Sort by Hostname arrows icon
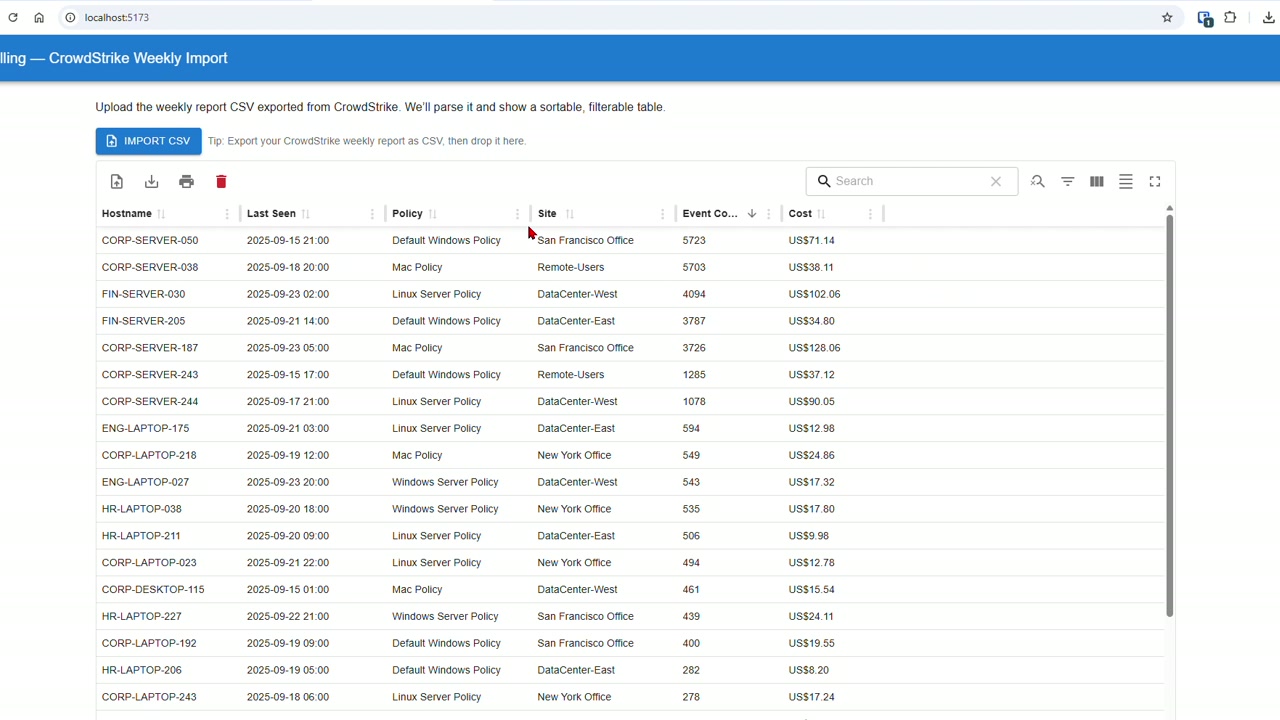Viewport: 1280px width, 720px height. [162, 214]
